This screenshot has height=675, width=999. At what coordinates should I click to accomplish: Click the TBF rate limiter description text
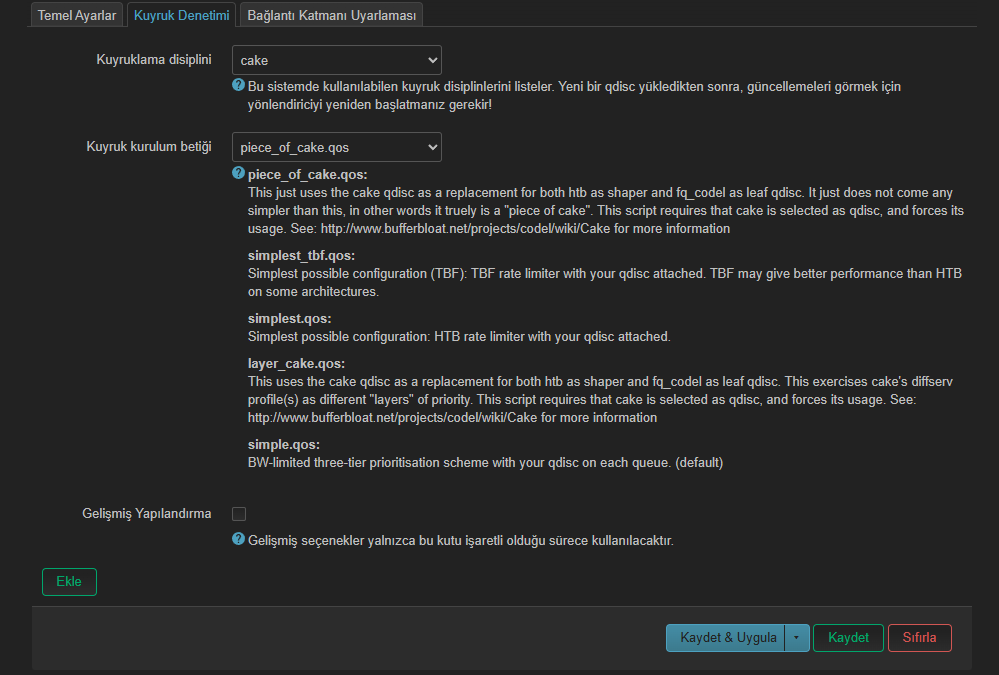tap(605, 282)
